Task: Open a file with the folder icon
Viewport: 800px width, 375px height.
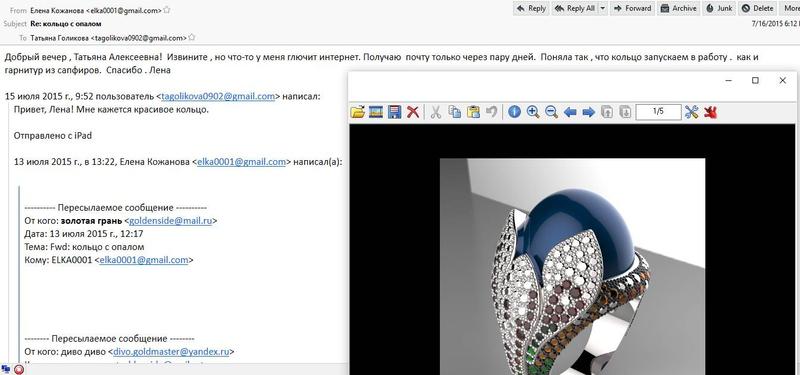Action: click(x=358, y=112)
